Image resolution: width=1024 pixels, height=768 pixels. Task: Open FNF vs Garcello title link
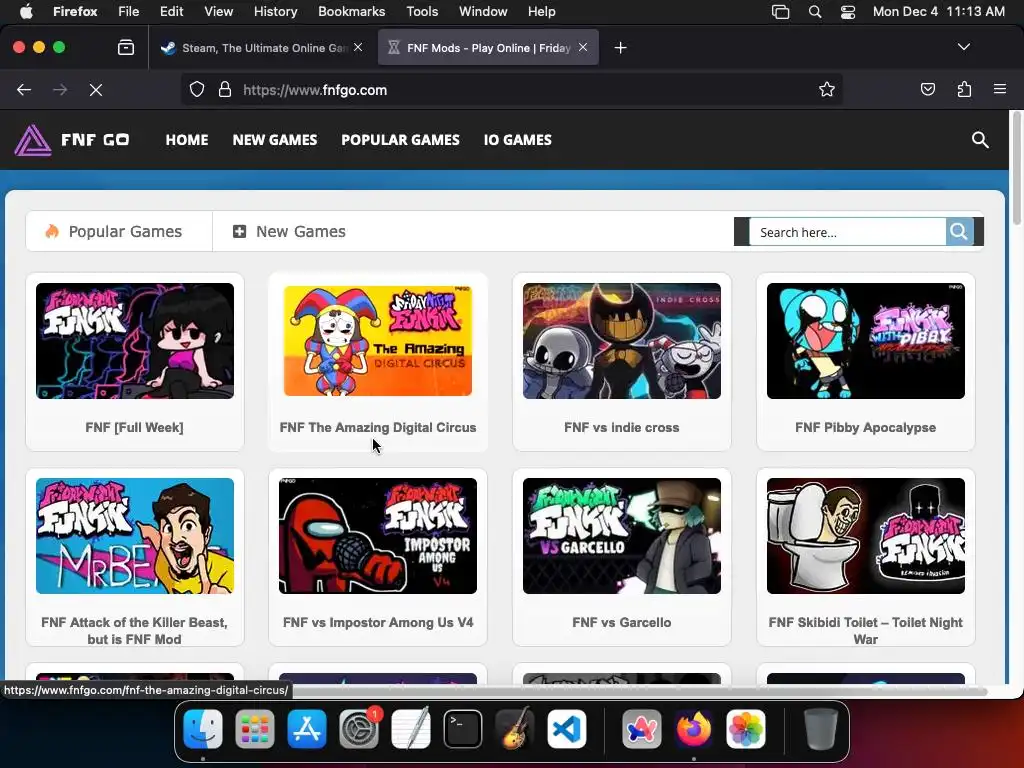tap(622, 622)
